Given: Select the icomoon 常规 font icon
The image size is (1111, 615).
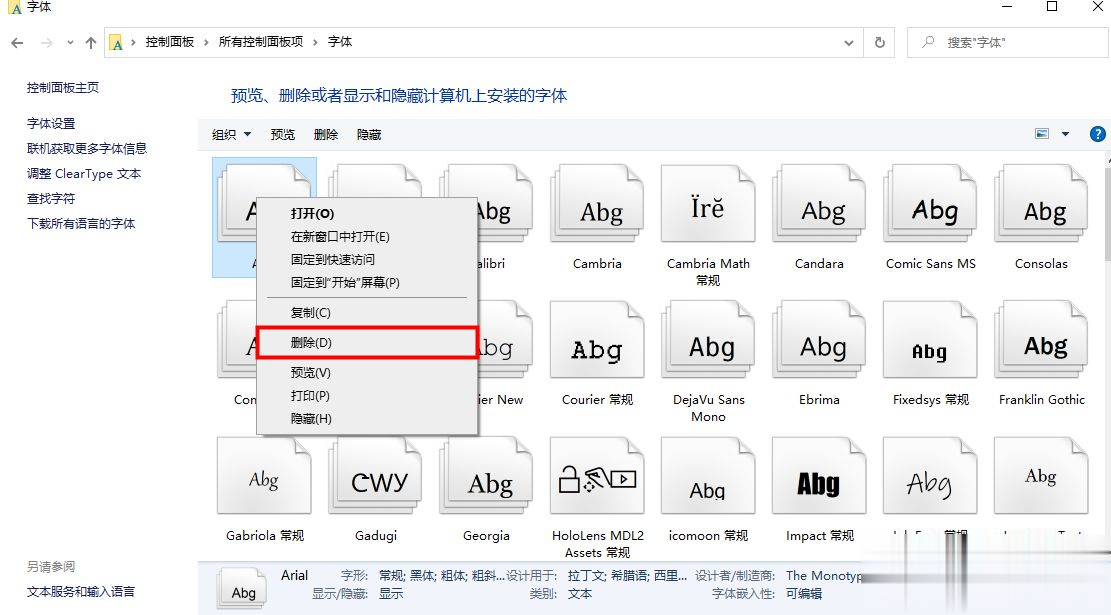Looking at the screenshot, I should [708, 476].
